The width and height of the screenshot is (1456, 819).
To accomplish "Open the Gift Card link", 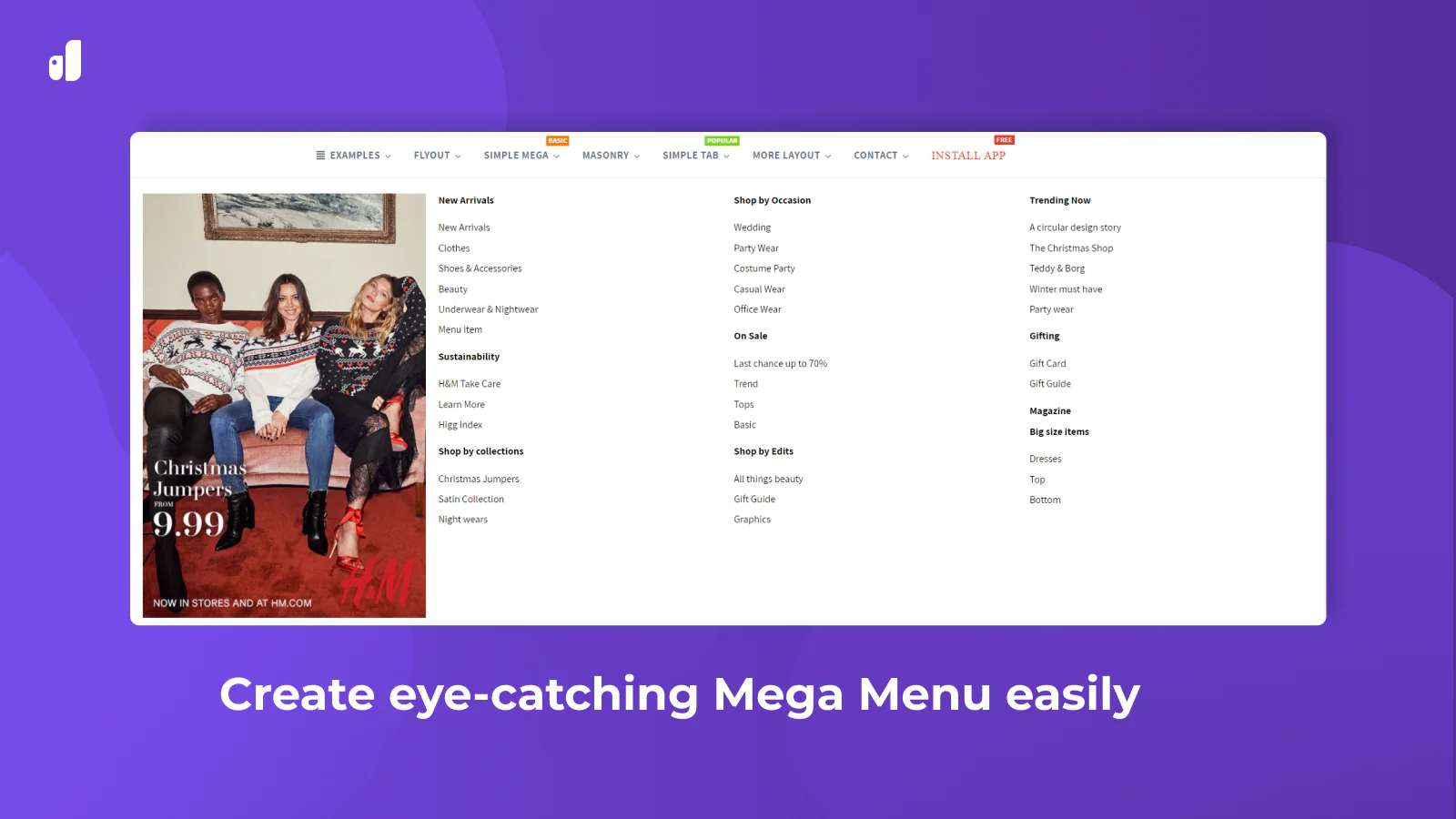I will 1047,364.
